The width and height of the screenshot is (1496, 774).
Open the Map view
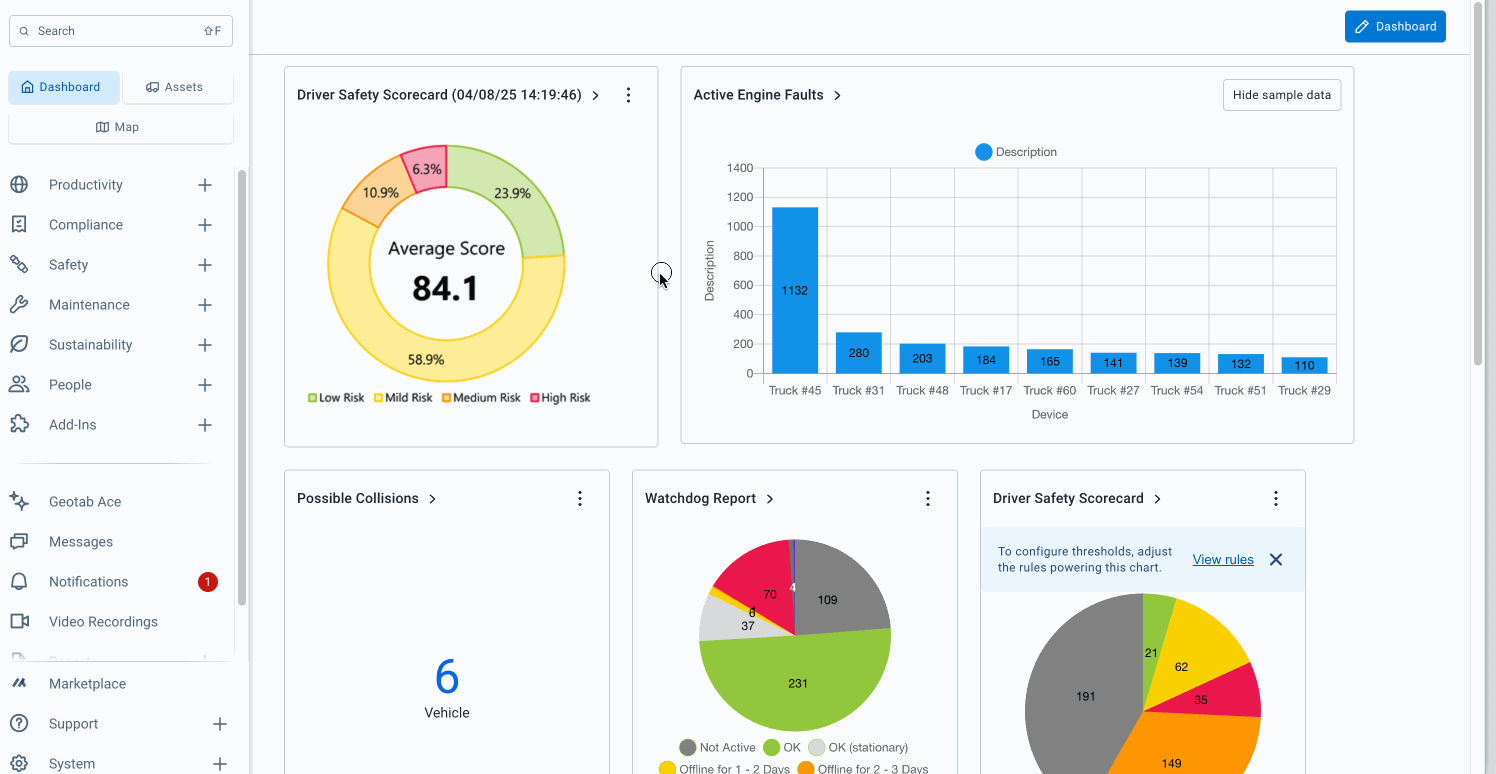120,127
